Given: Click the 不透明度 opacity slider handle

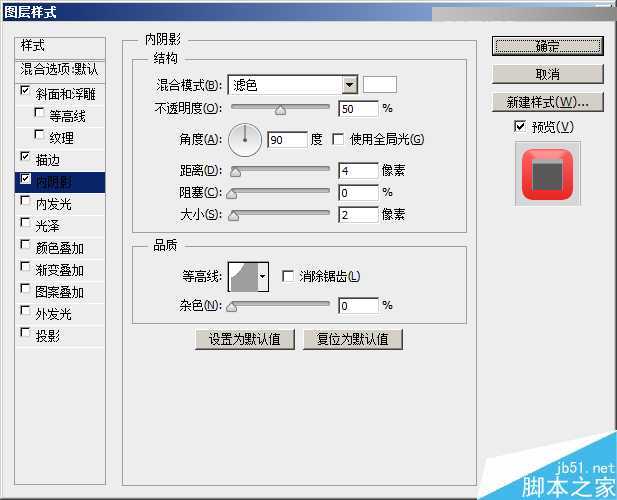Looking at the screenshot, I should click(280, 110).
